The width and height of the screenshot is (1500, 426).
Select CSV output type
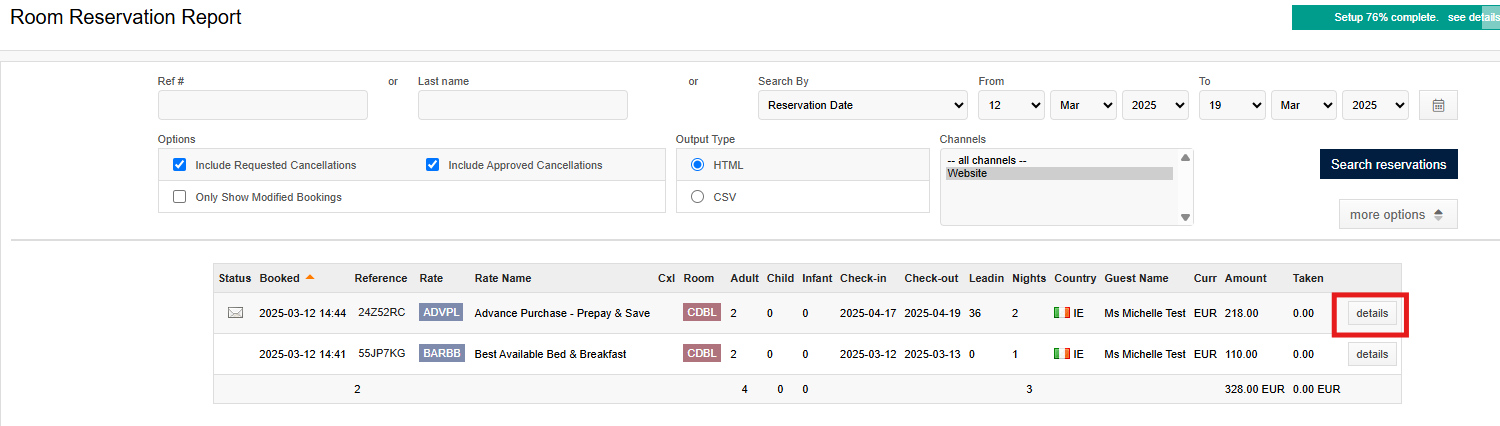[697, 197]
